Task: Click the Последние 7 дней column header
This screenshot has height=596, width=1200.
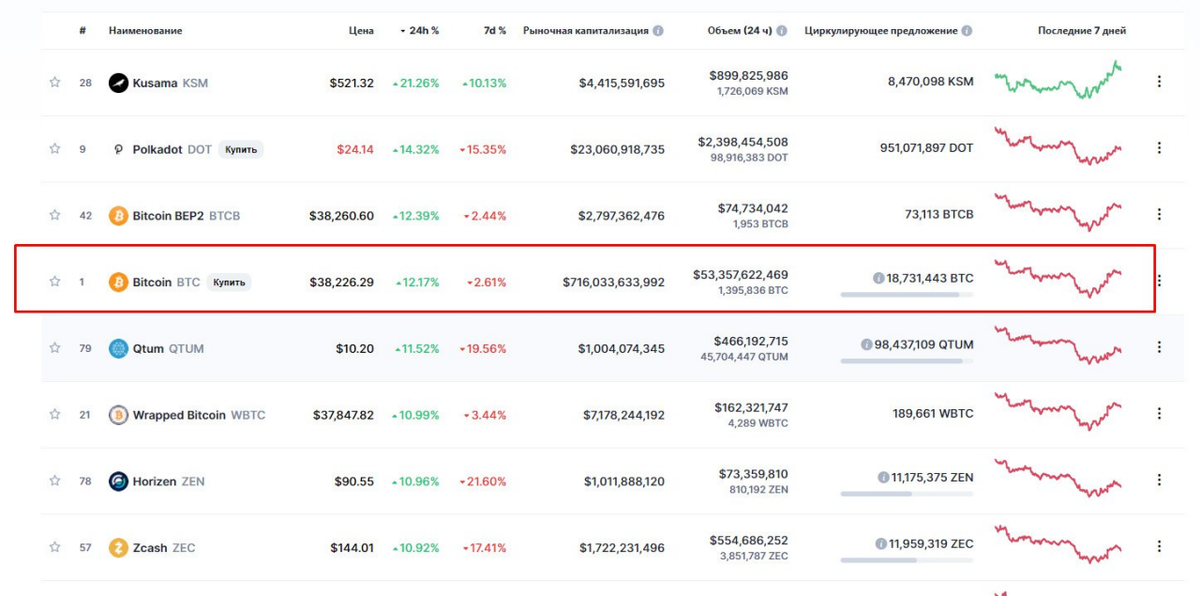Action: (x=1082, y=31)
